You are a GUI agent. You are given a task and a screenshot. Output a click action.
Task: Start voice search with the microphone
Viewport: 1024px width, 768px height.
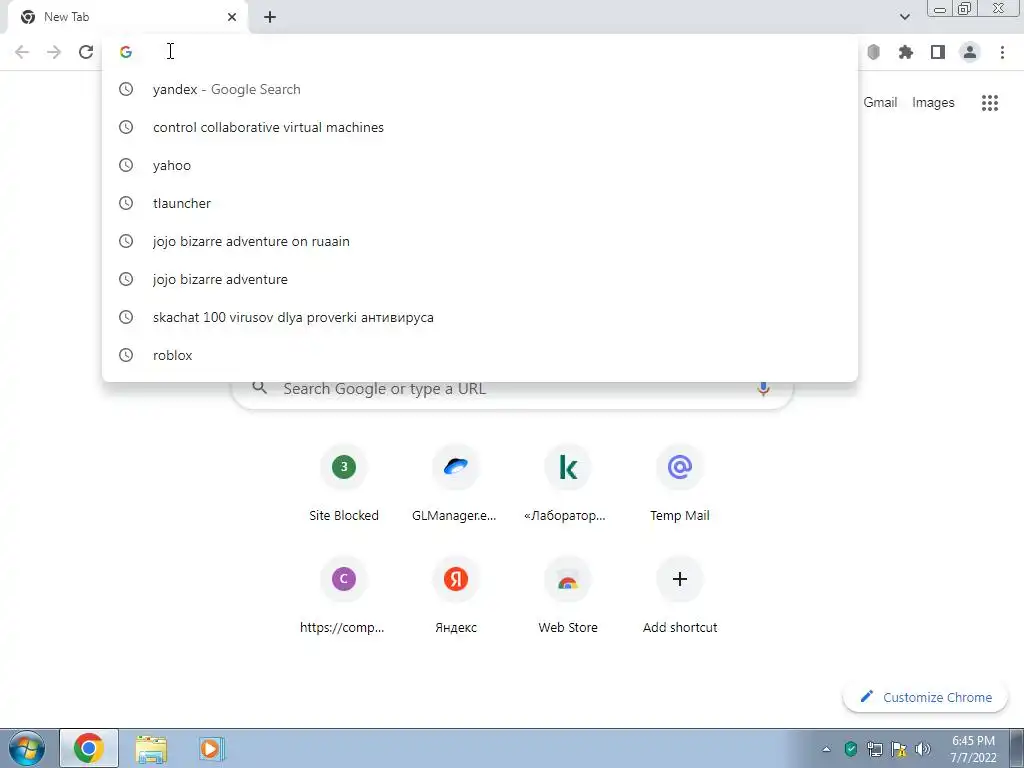tap(763, 389)
